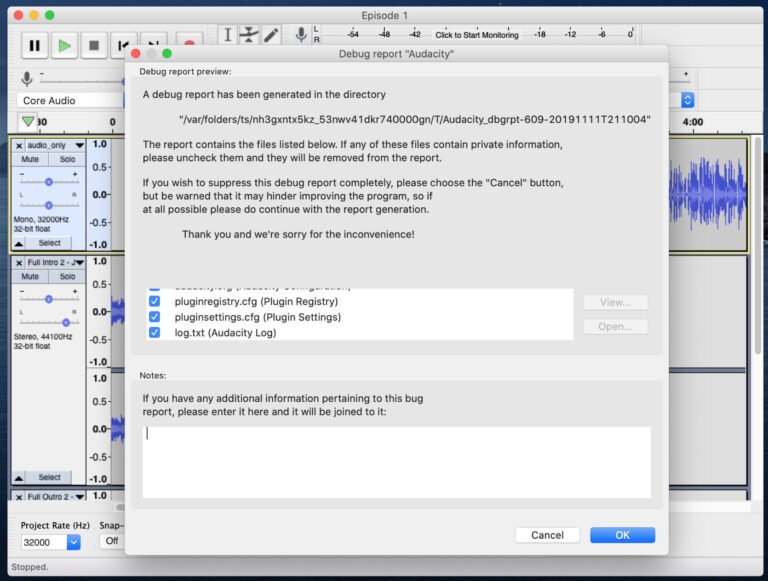Click to Start Monitoring in record meter
Viewport: 768px width, 581px height.
click(x=477, y=35)
